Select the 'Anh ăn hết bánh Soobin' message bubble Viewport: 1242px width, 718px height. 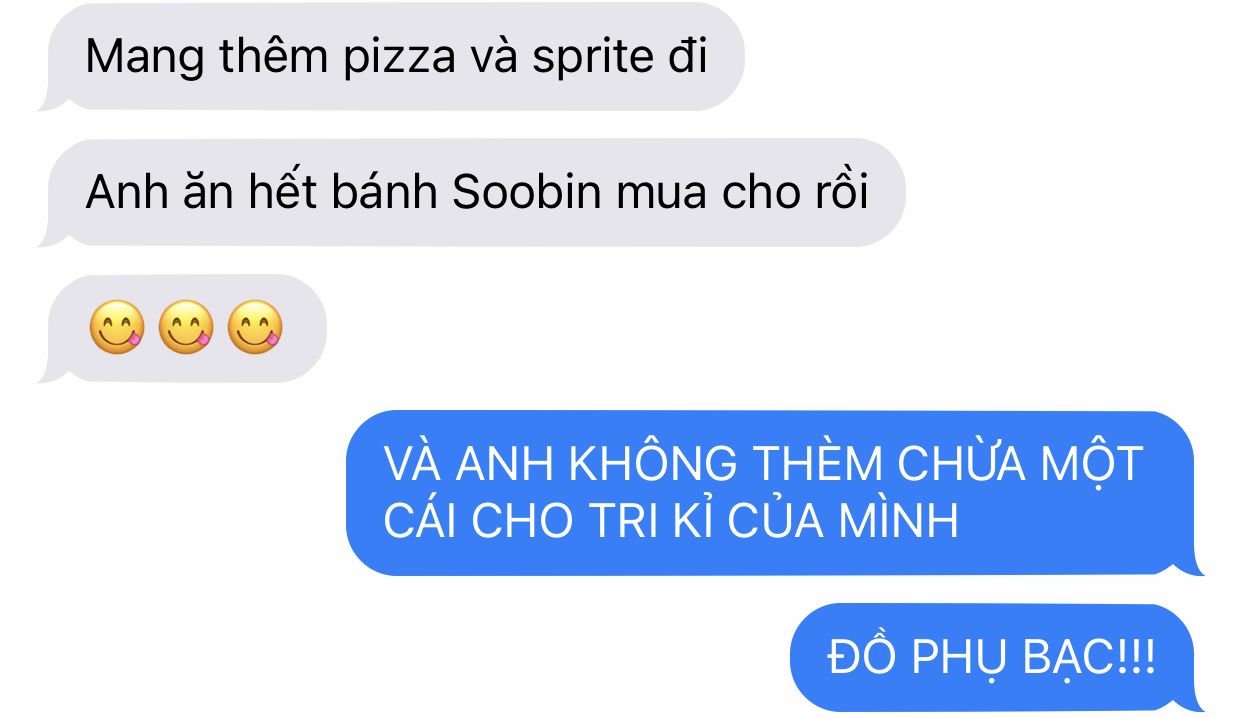point(472,192)
